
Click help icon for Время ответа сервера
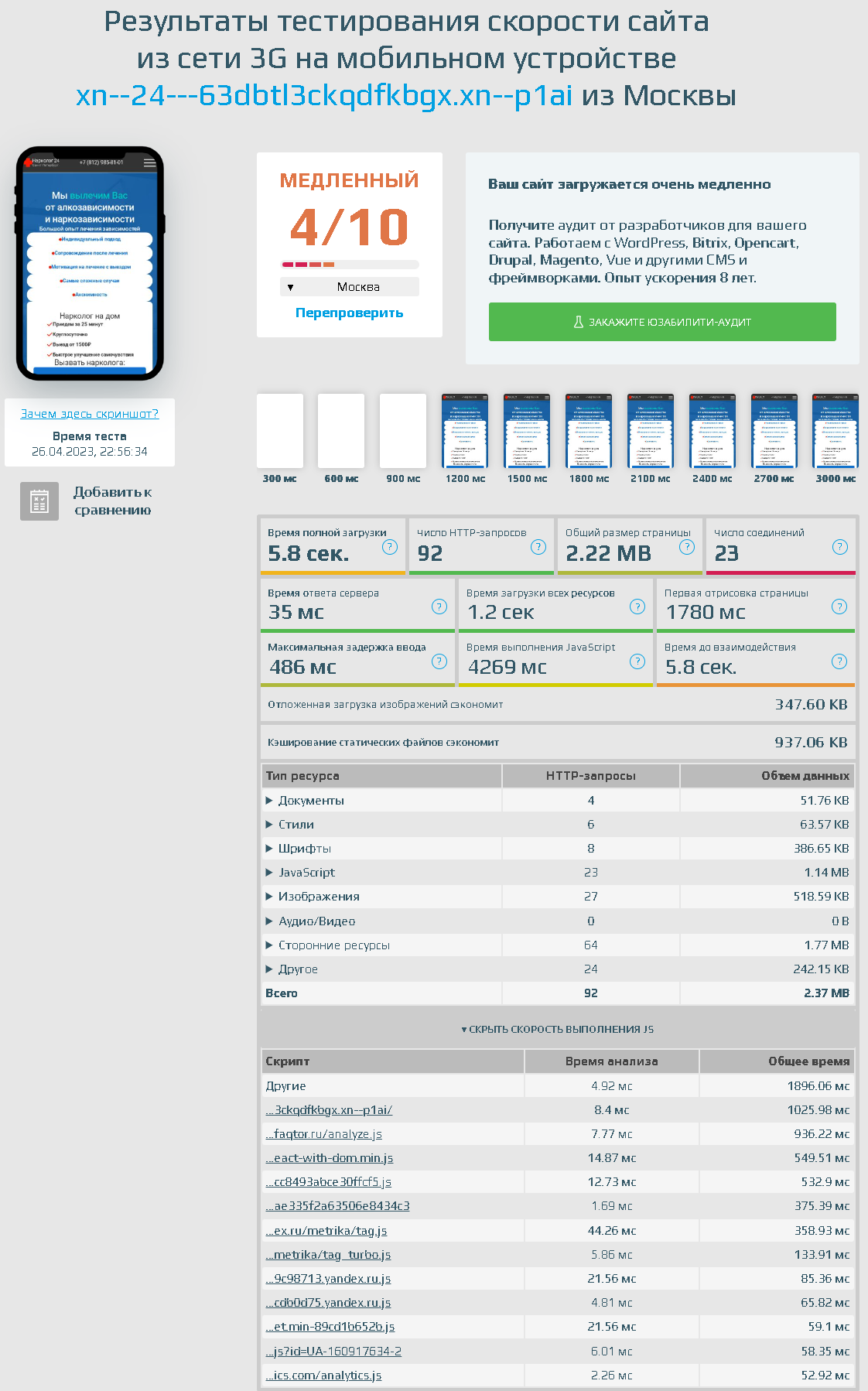[439, 607]
